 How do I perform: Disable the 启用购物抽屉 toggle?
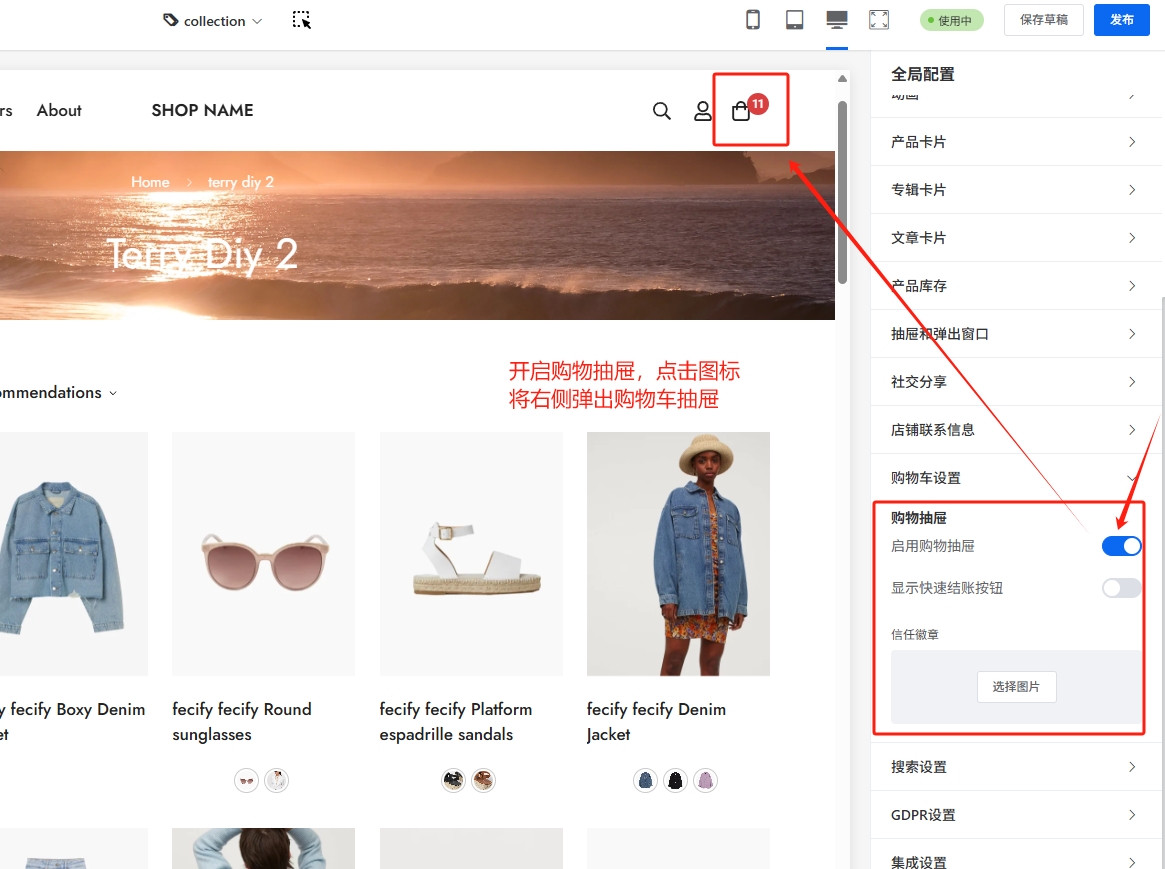click(x=1121, y=546)
